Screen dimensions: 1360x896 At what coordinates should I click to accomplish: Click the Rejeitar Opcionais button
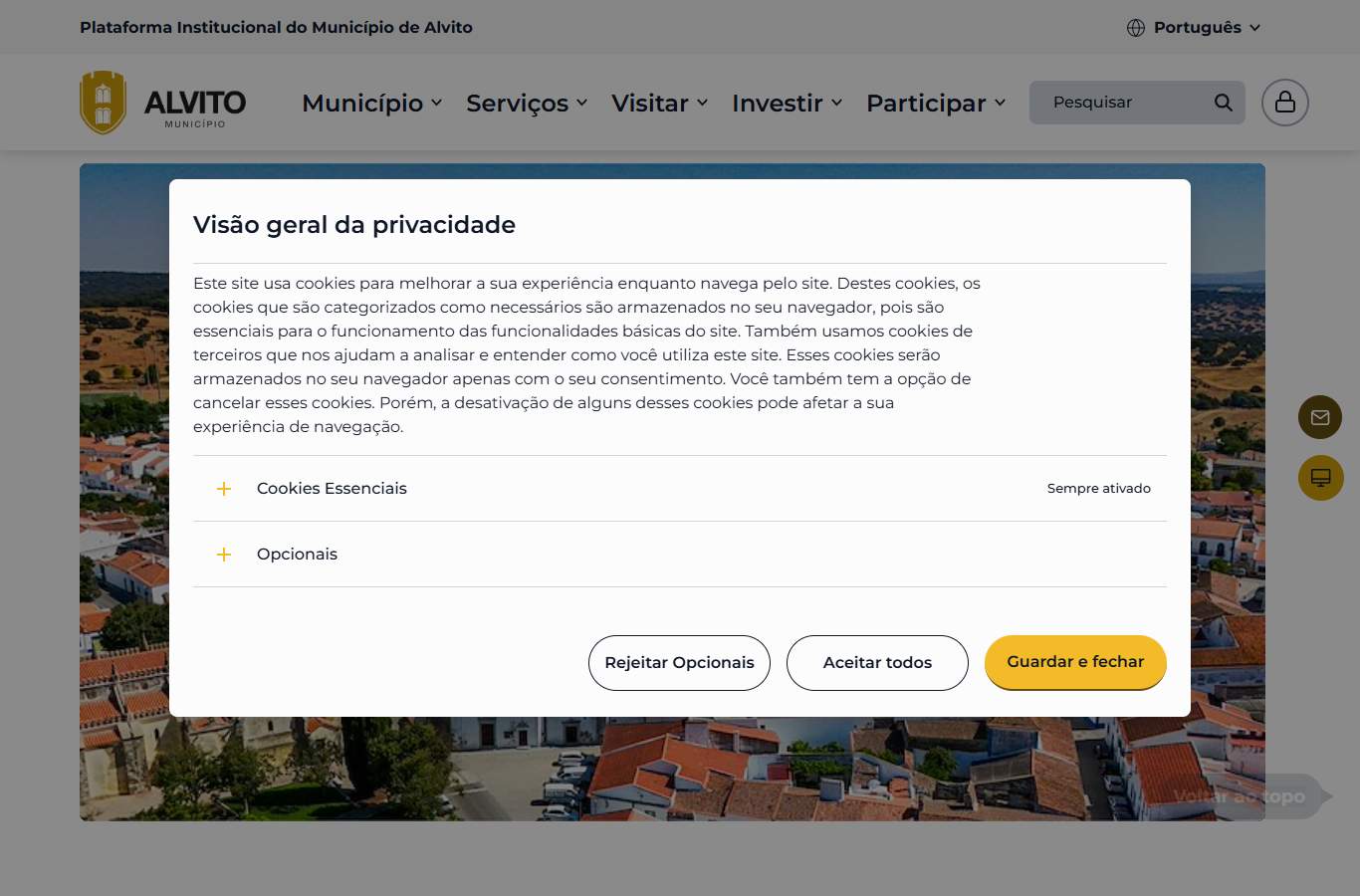click(x=679, y=663)
